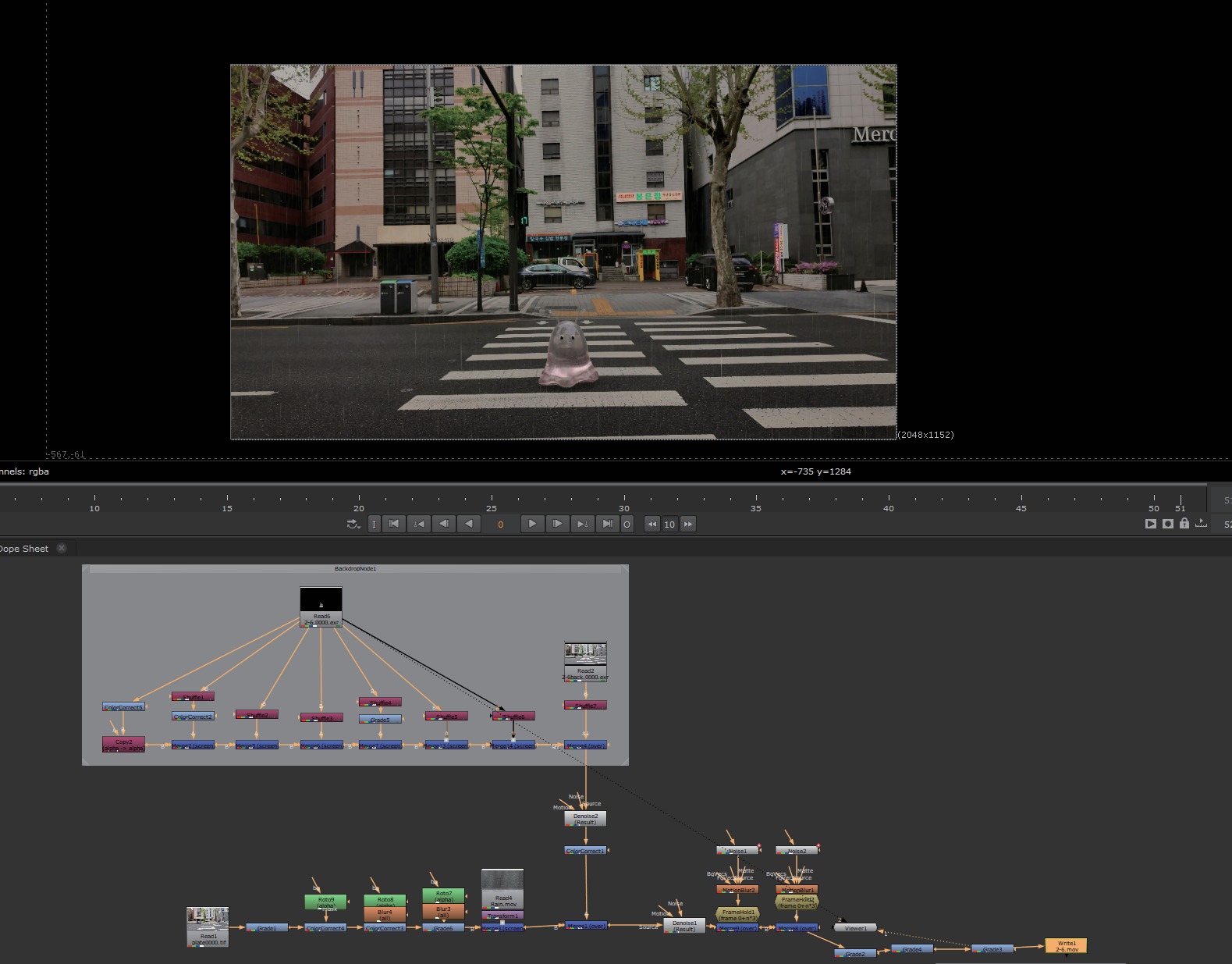This screenshot has height=964, width=1232.
Task: Select the Grade1 node
Action: pos(267,928)
